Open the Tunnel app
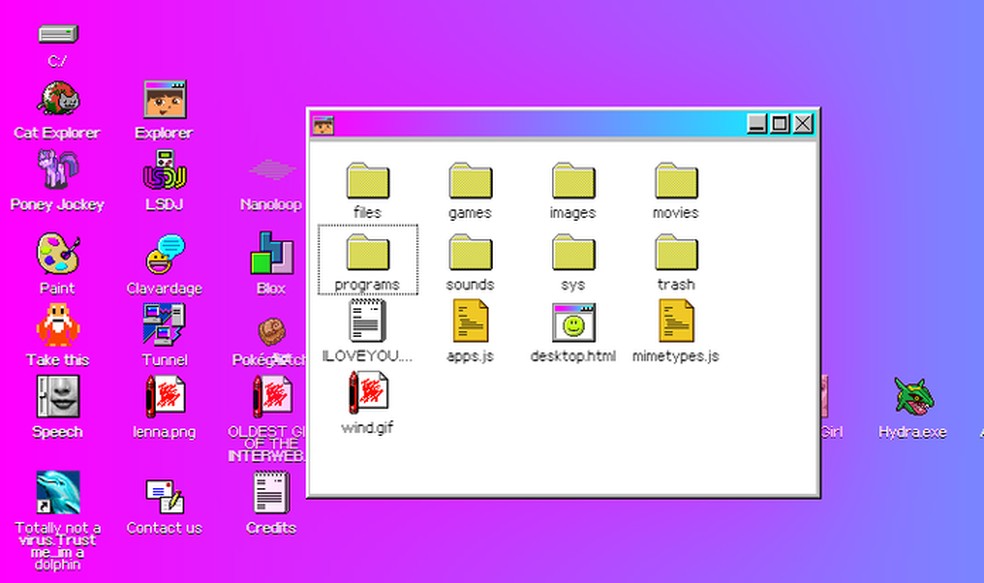The image size is (984, 583). pos(163,325)
